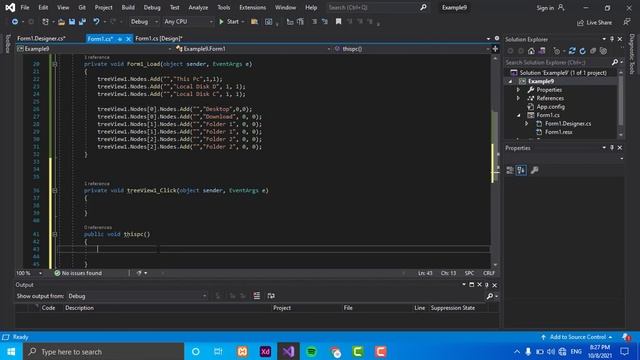640x360 pixels.
Task: Switch to the Form1.cs [Design] tab
Action: 159,39
